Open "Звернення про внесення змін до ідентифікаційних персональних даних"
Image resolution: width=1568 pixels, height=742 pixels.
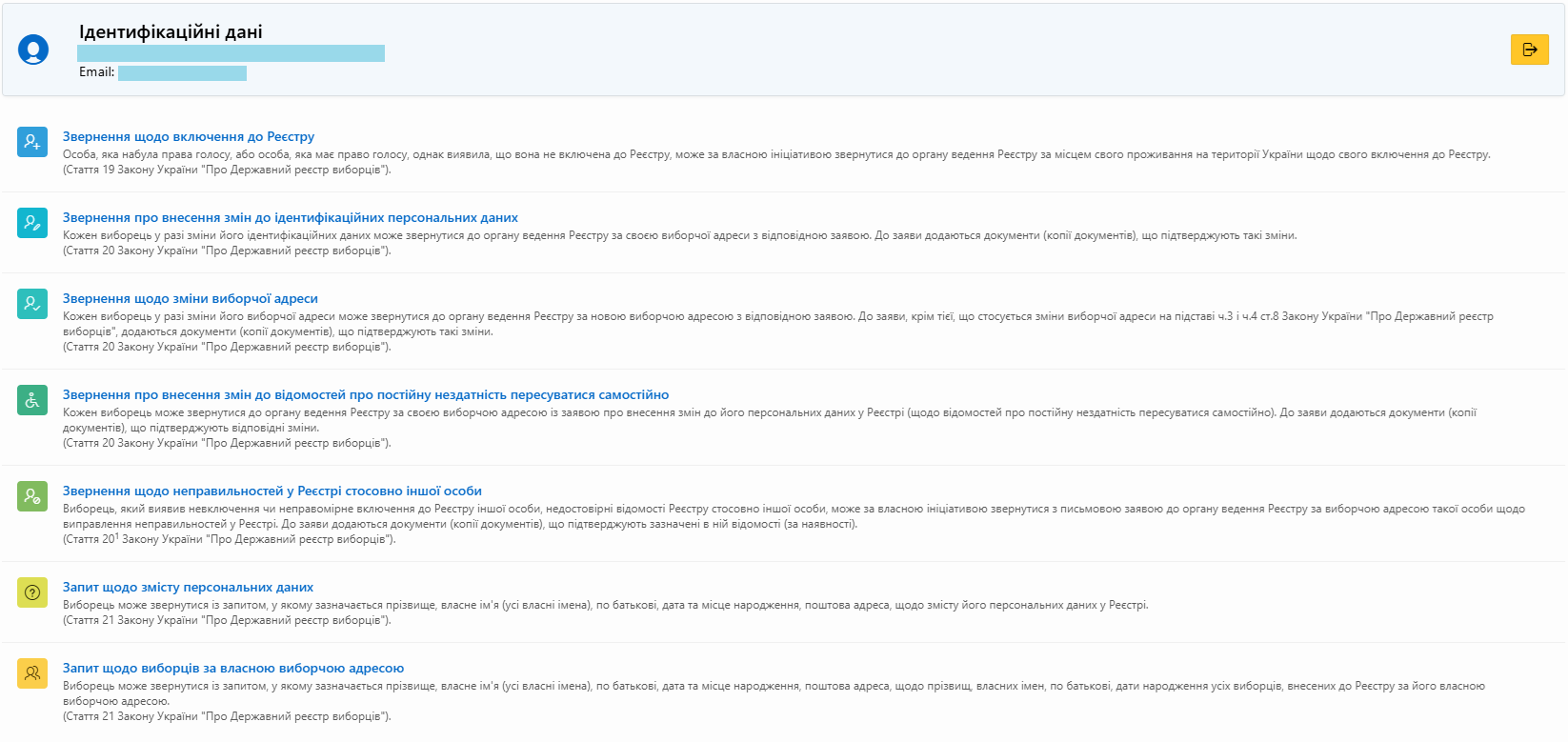pos(291,218)
